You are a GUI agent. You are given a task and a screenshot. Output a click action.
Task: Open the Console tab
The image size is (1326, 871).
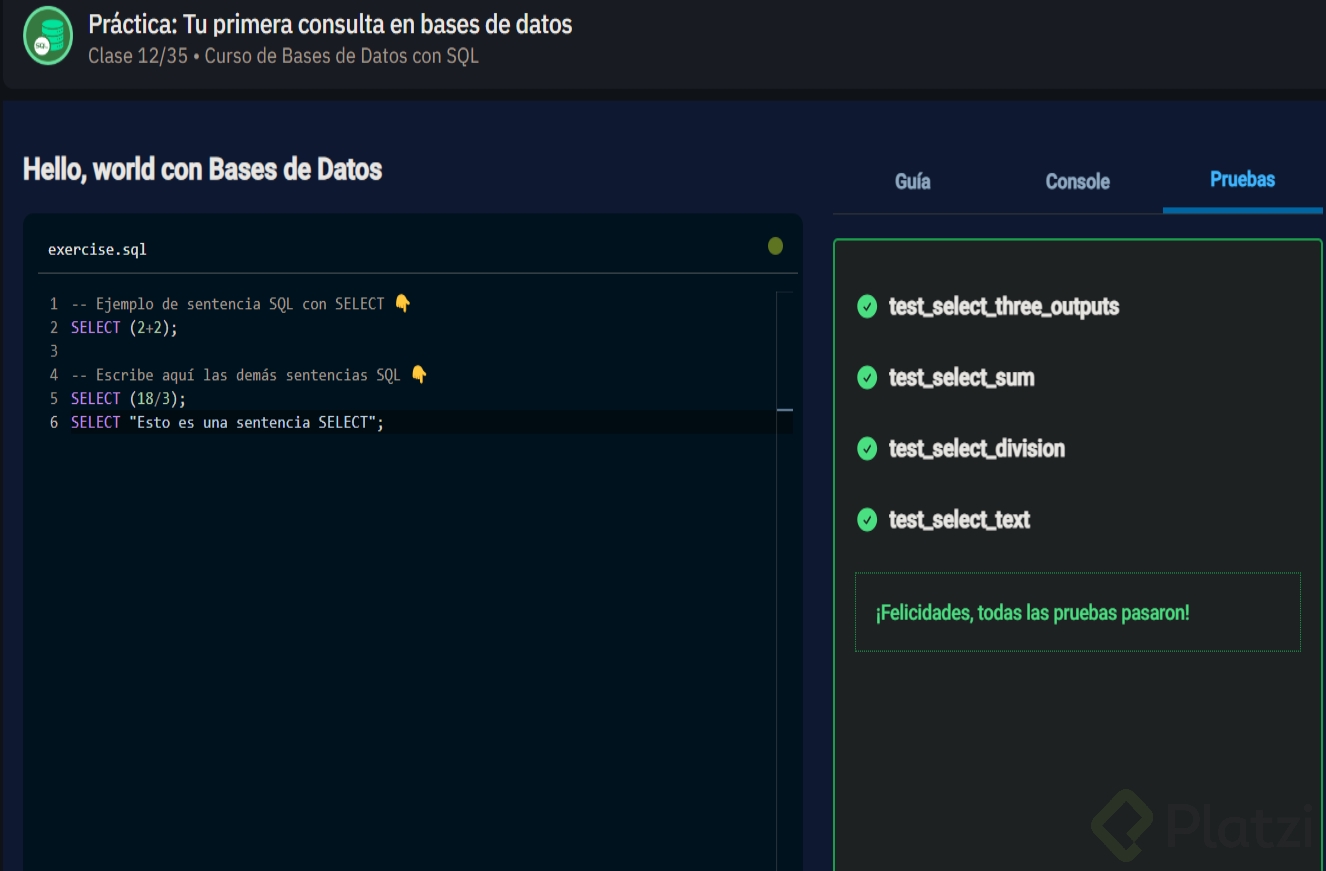[1077, 181]
